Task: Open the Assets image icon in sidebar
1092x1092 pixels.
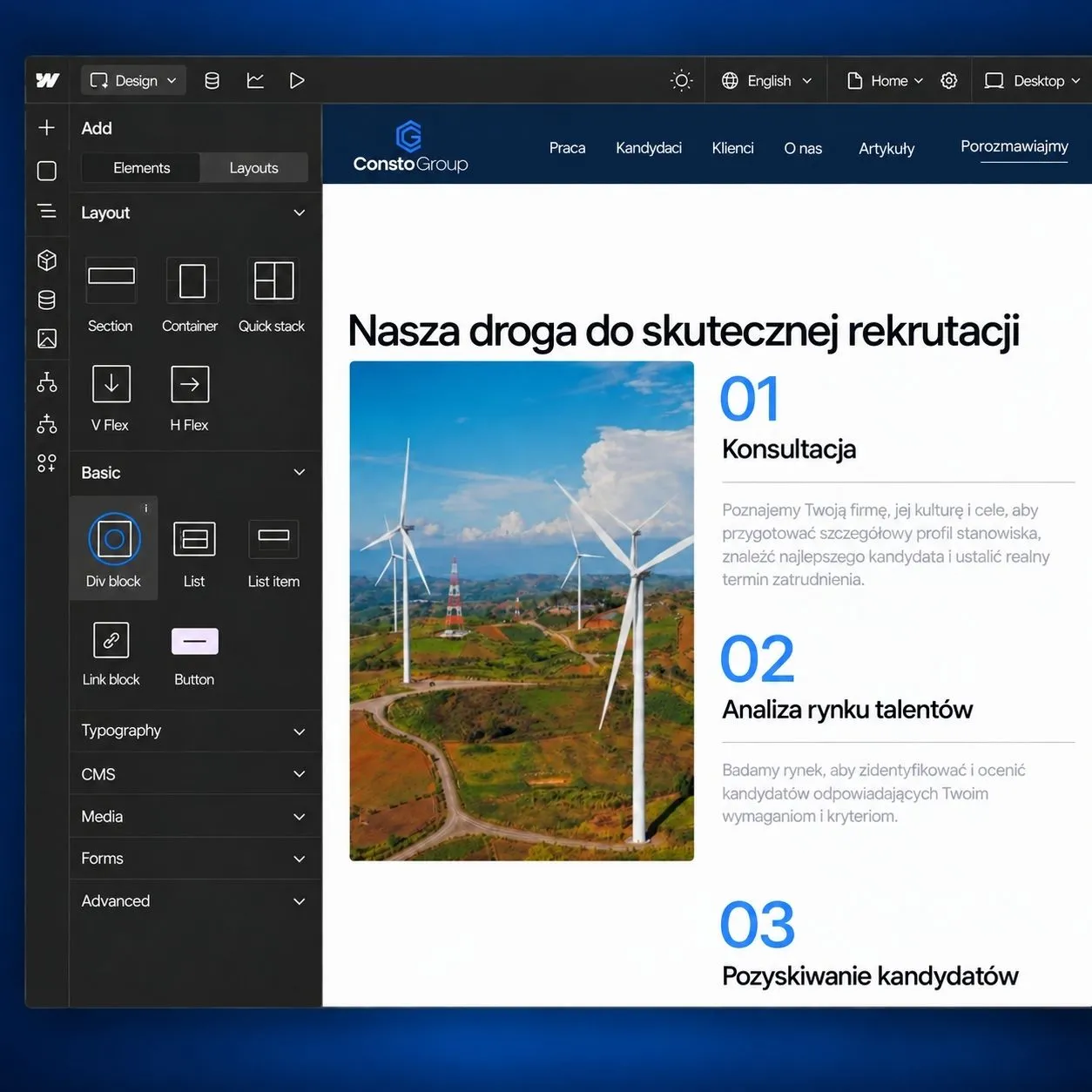Action: point(47,338)
